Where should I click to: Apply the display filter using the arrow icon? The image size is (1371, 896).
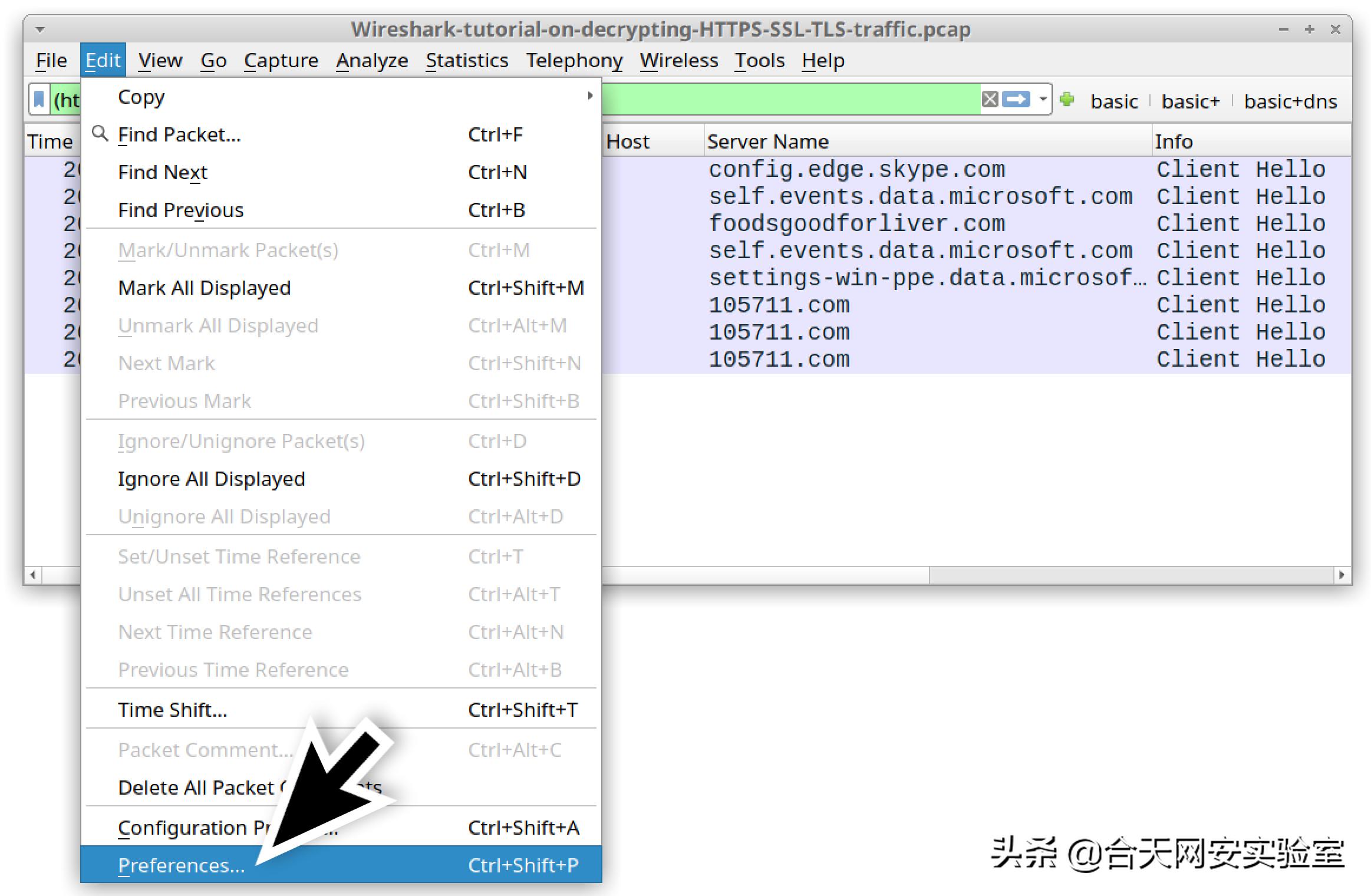[1016, 99]
